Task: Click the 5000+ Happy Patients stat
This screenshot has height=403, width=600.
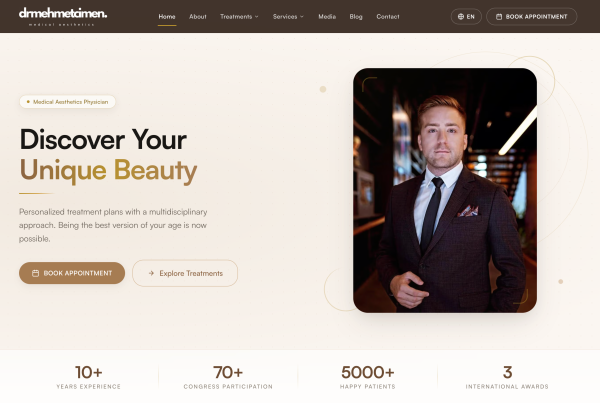Action: (x=368, y=377)
